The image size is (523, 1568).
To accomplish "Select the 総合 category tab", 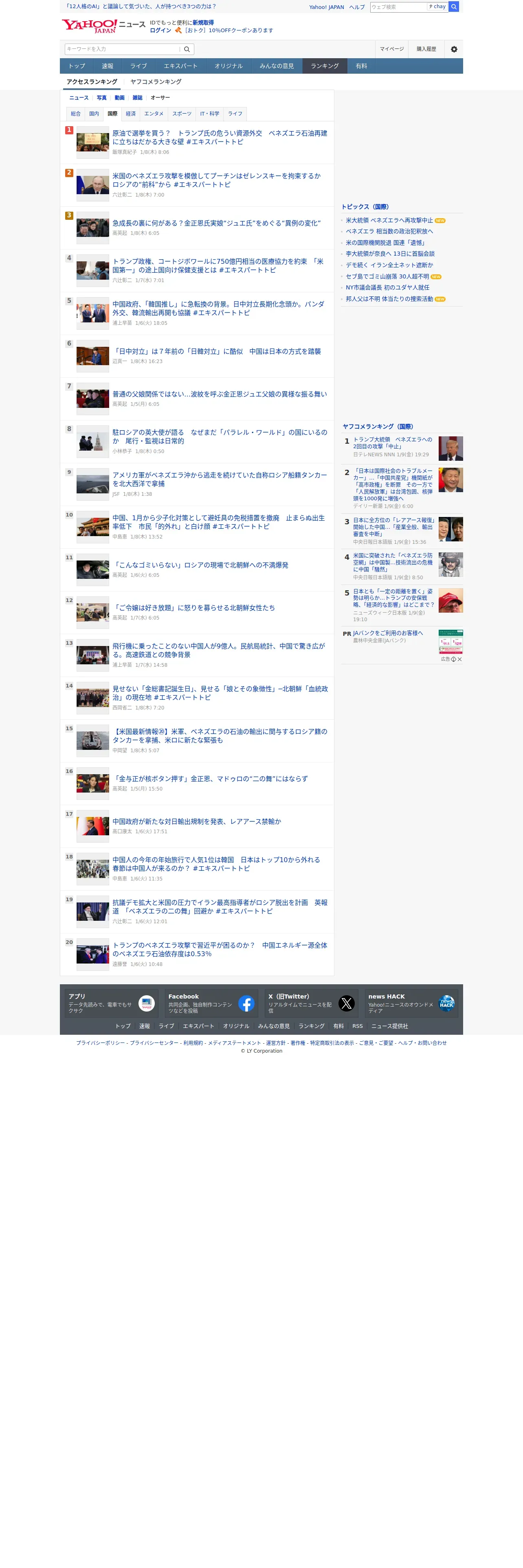I will point(75,114).
